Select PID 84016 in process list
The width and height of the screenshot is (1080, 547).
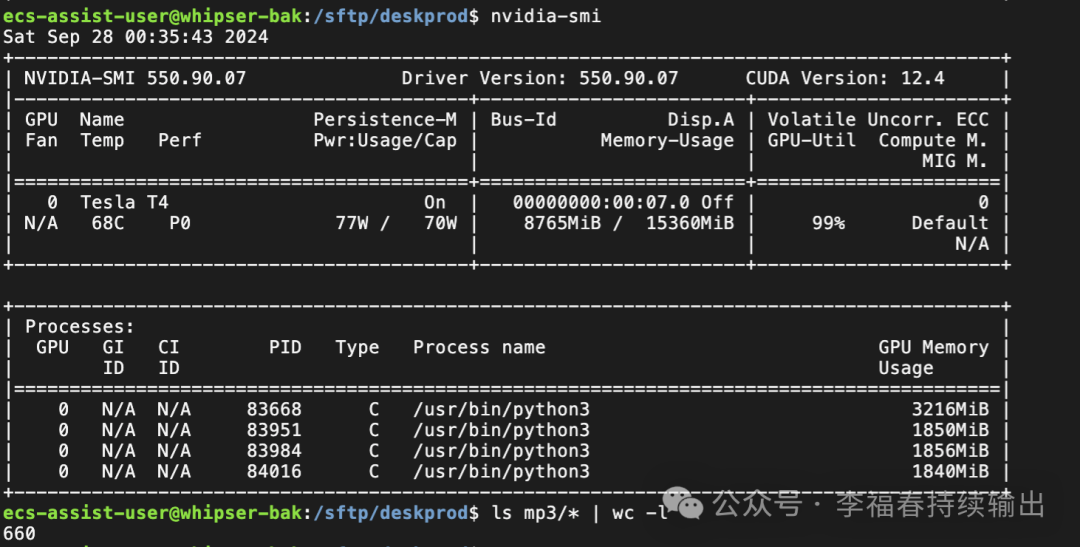click(274, 471)
